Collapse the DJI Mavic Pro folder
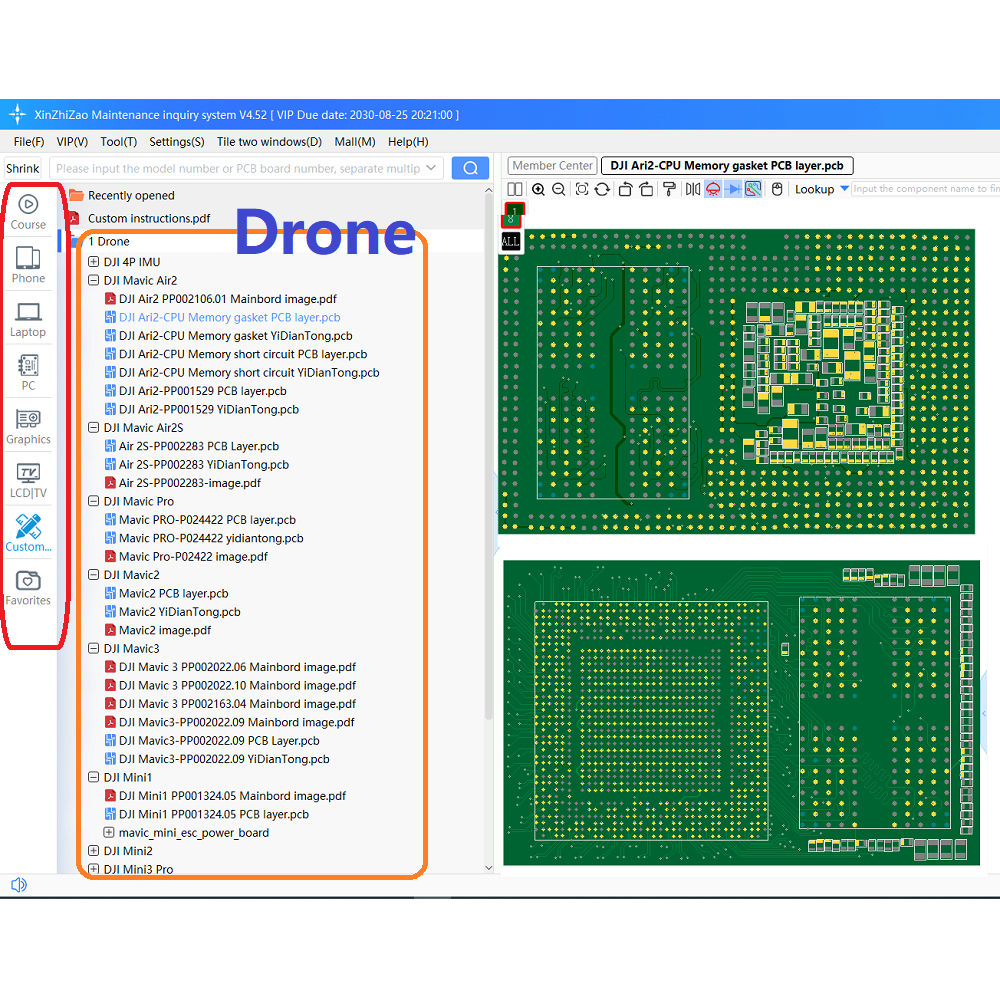Image resolution: width=1000 pixels, height=1000 pixels. tap(93, 501)
